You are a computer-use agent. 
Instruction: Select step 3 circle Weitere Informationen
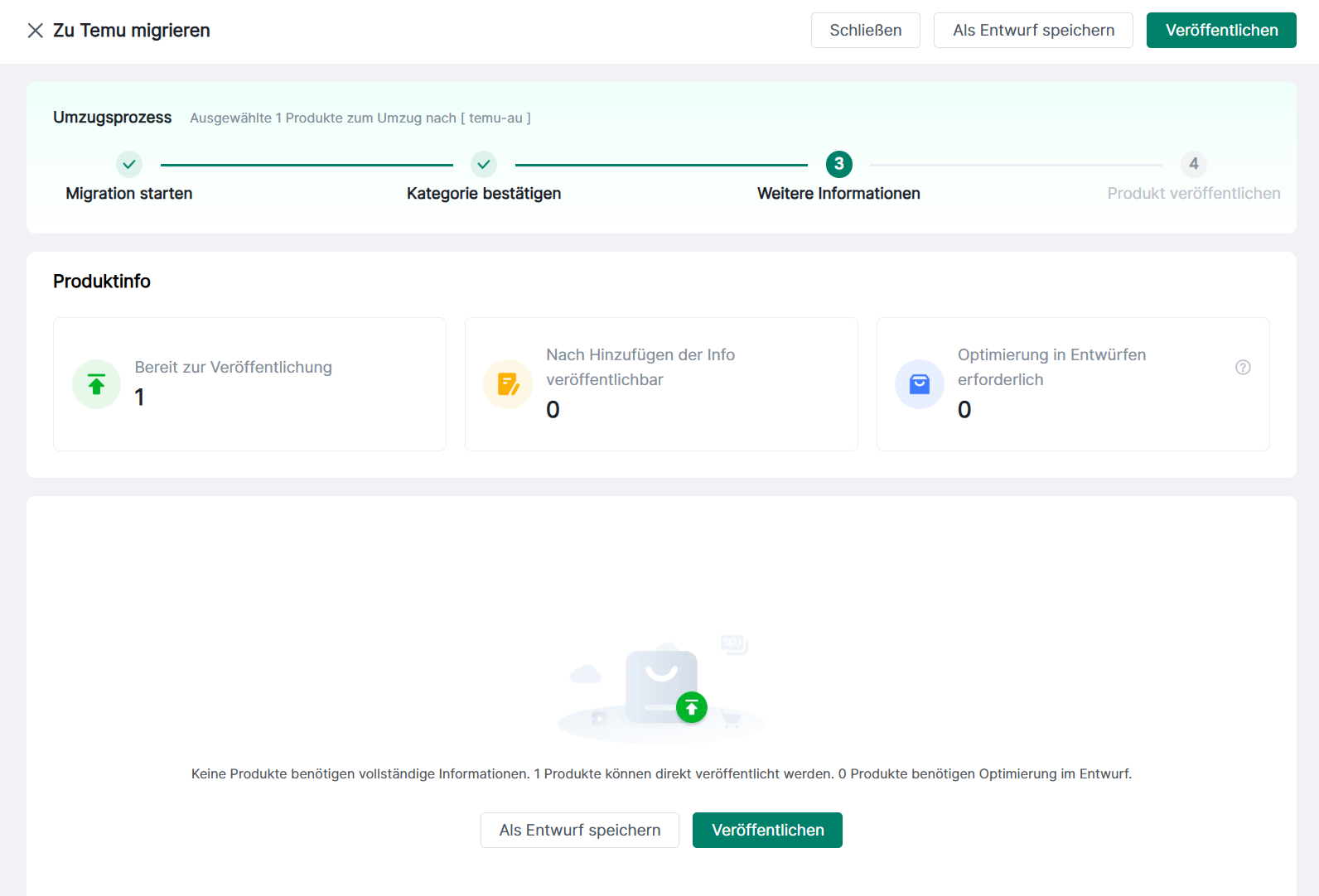[x=838, y=164]
